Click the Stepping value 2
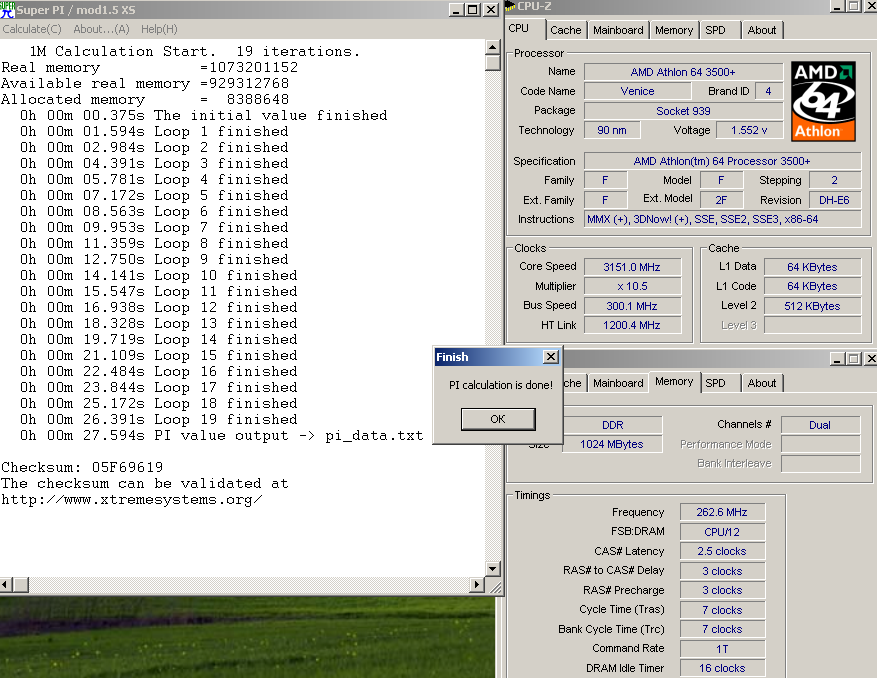This screenshot has height=678, width=877. (x=834, y=180)
